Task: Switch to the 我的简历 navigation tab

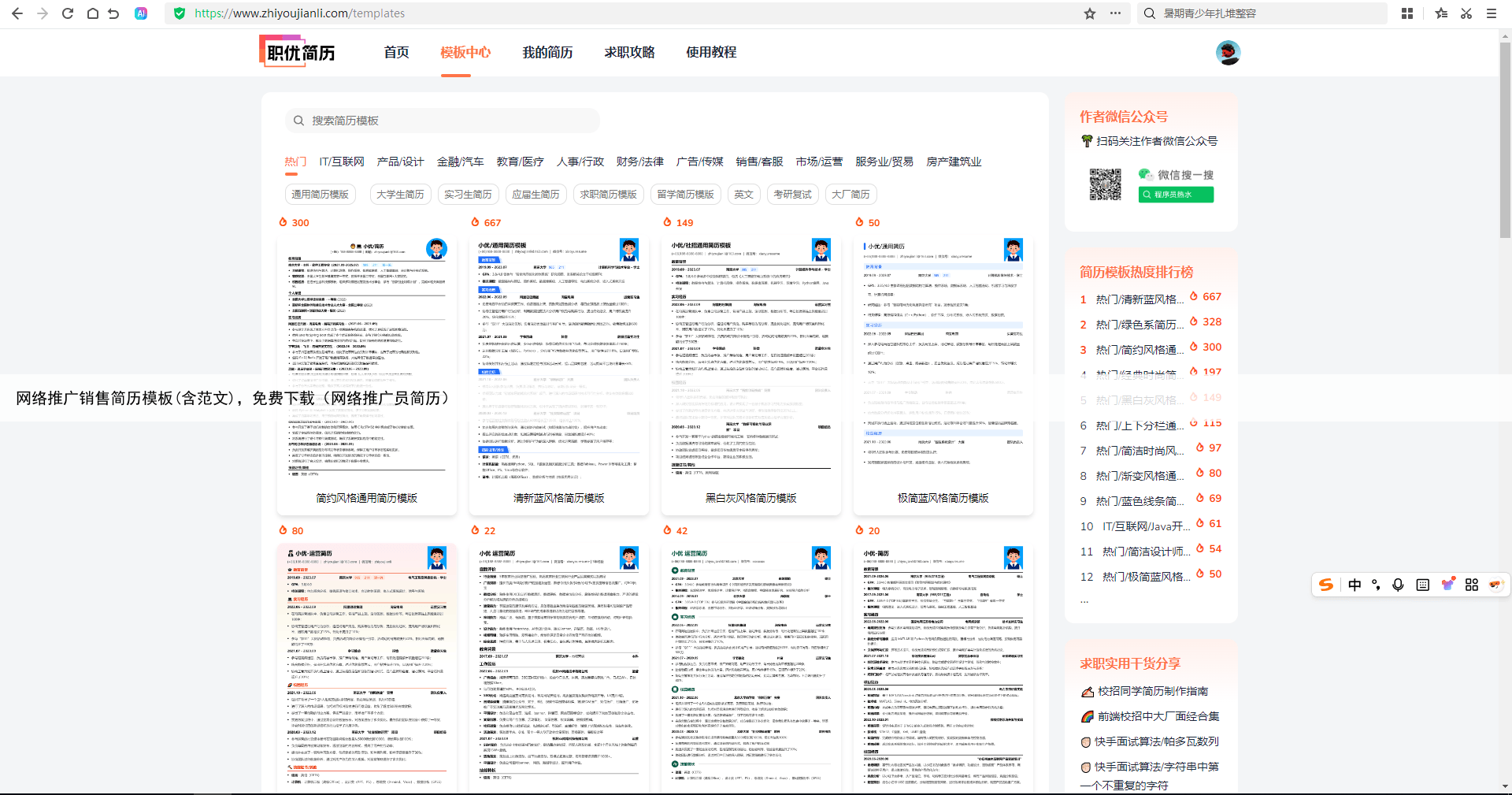Action: [547, 53]
